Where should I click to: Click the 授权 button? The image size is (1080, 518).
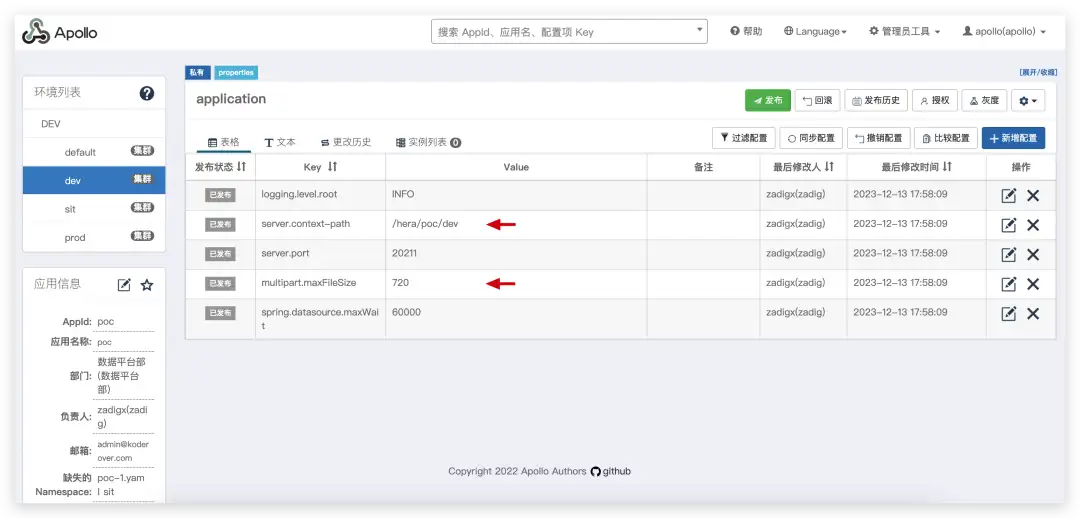tap(935, 101)
